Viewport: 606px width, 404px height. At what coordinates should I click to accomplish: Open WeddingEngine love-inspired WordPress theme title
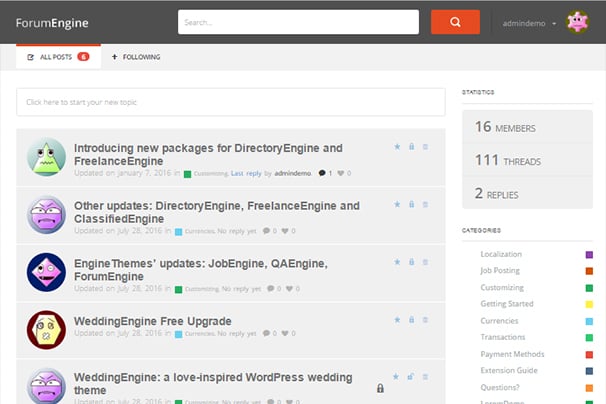[213, 384]
